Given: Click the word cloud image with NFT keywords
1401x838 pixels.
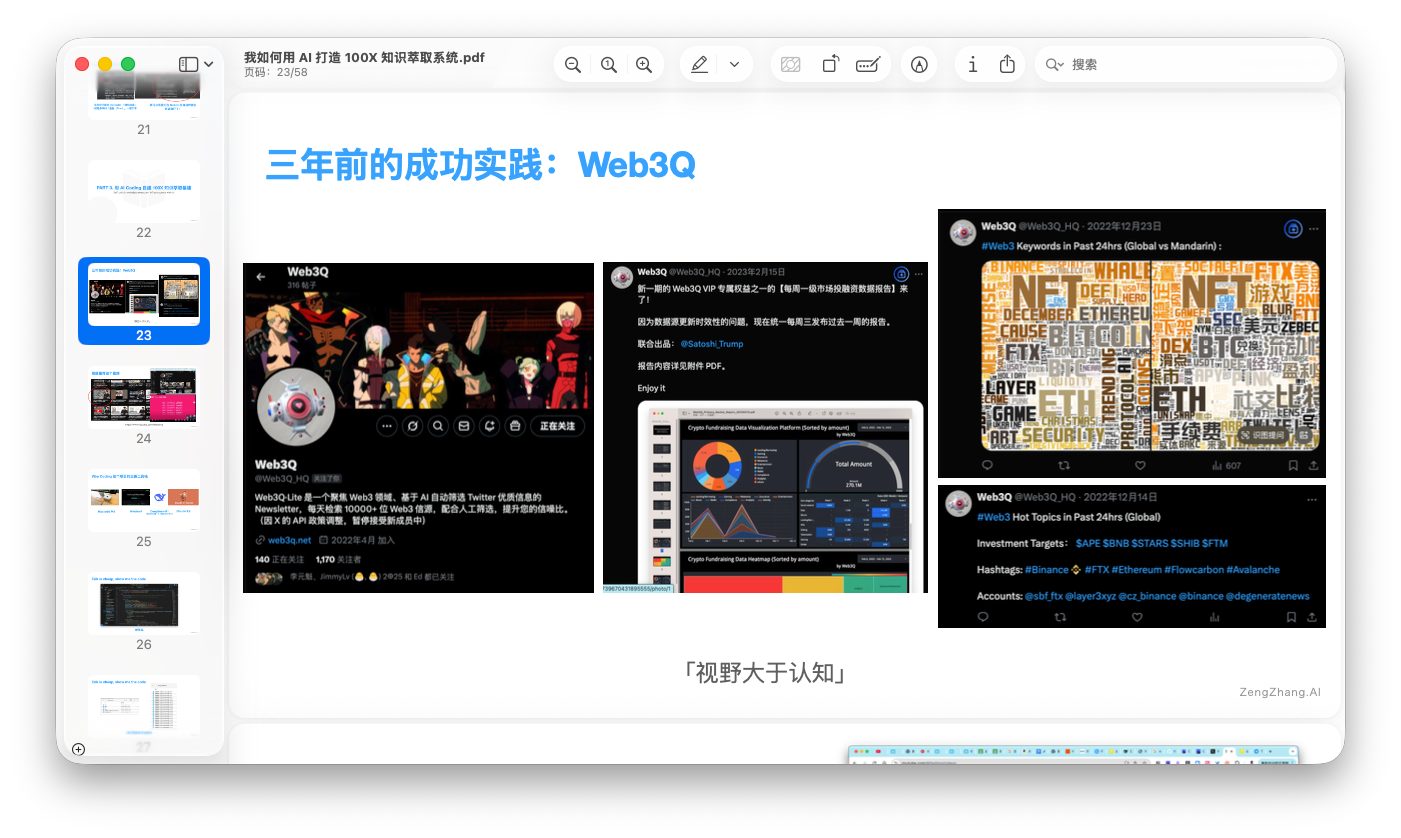Looking at the screenshot, I should [x=1150, y=354].
